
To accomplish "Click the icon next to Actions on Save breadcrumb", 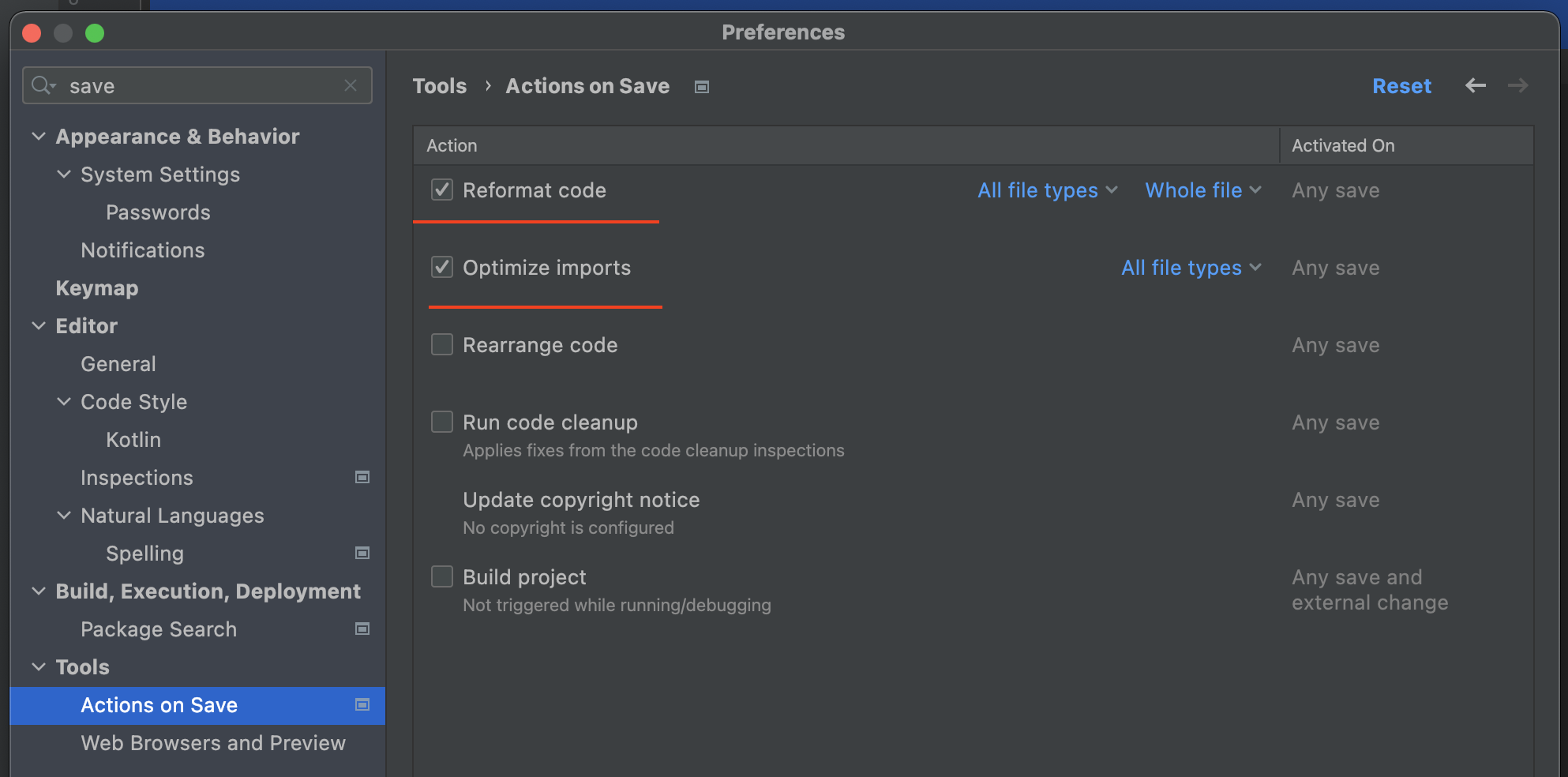I will point(701,86).
